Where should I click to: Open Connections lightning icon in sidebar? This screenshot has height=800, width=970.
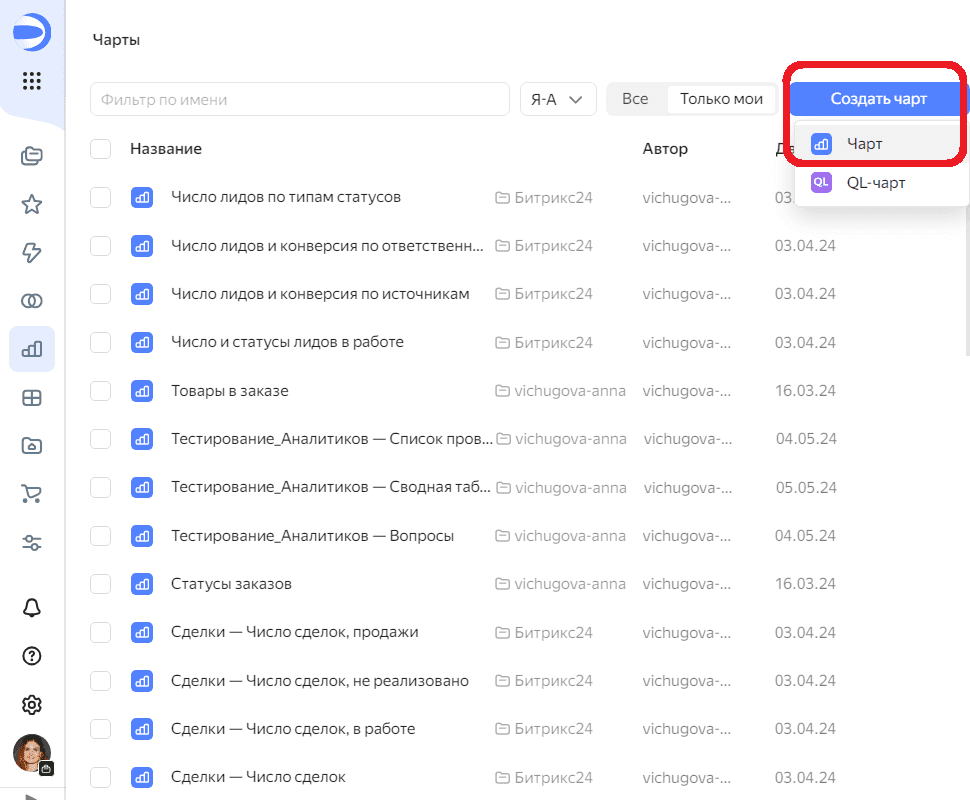point(32,252)
